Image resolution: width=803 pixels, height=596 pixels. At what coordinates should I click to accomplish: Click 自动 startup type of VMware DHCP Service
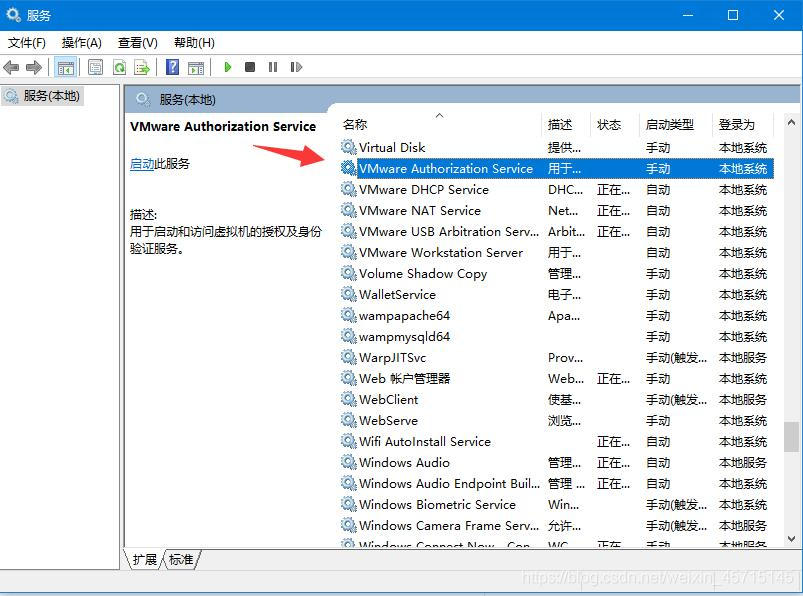click(x=658, y=190)
